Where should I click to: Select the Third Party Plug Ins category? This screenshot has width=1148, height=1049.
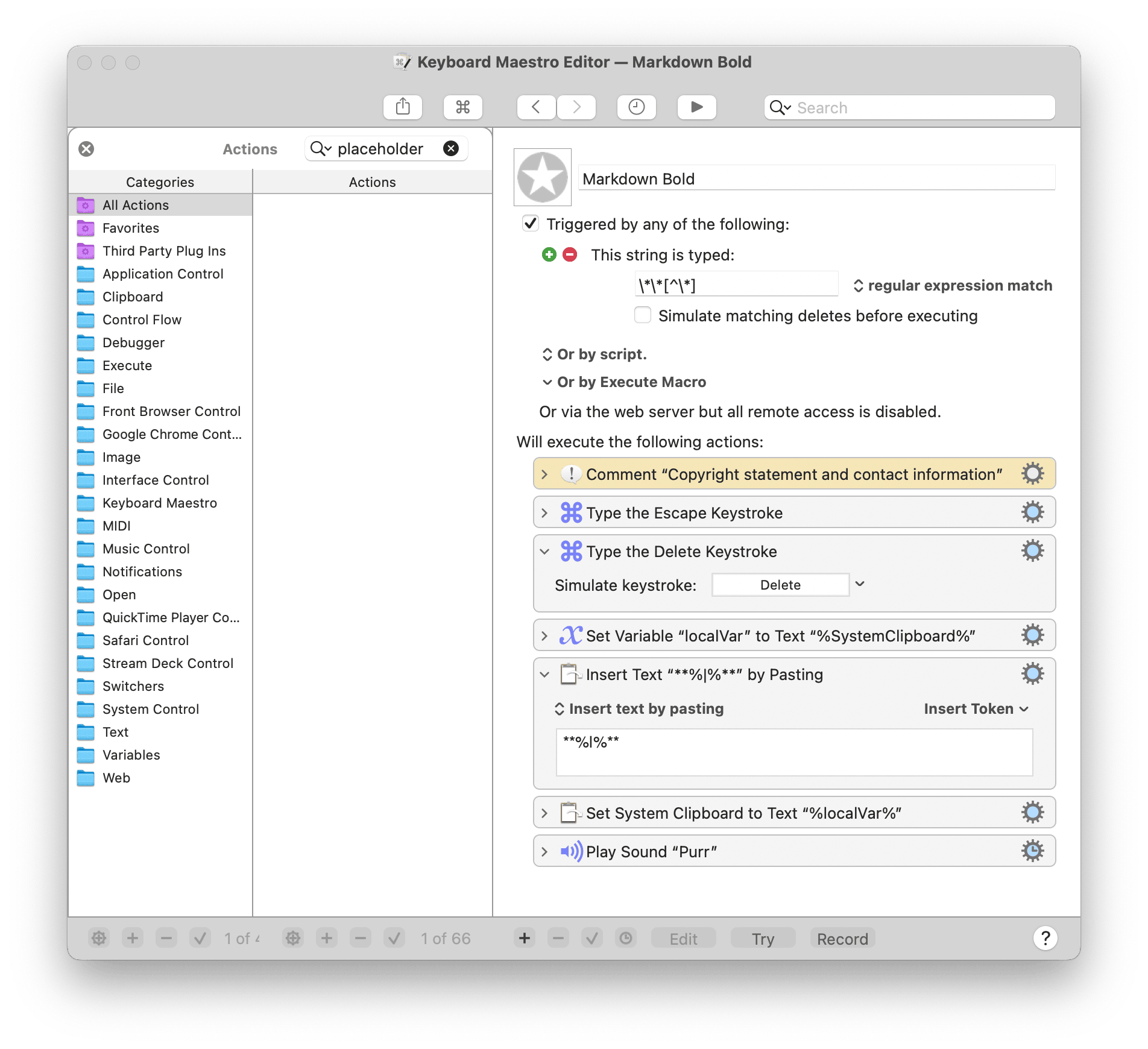(160, 251)
